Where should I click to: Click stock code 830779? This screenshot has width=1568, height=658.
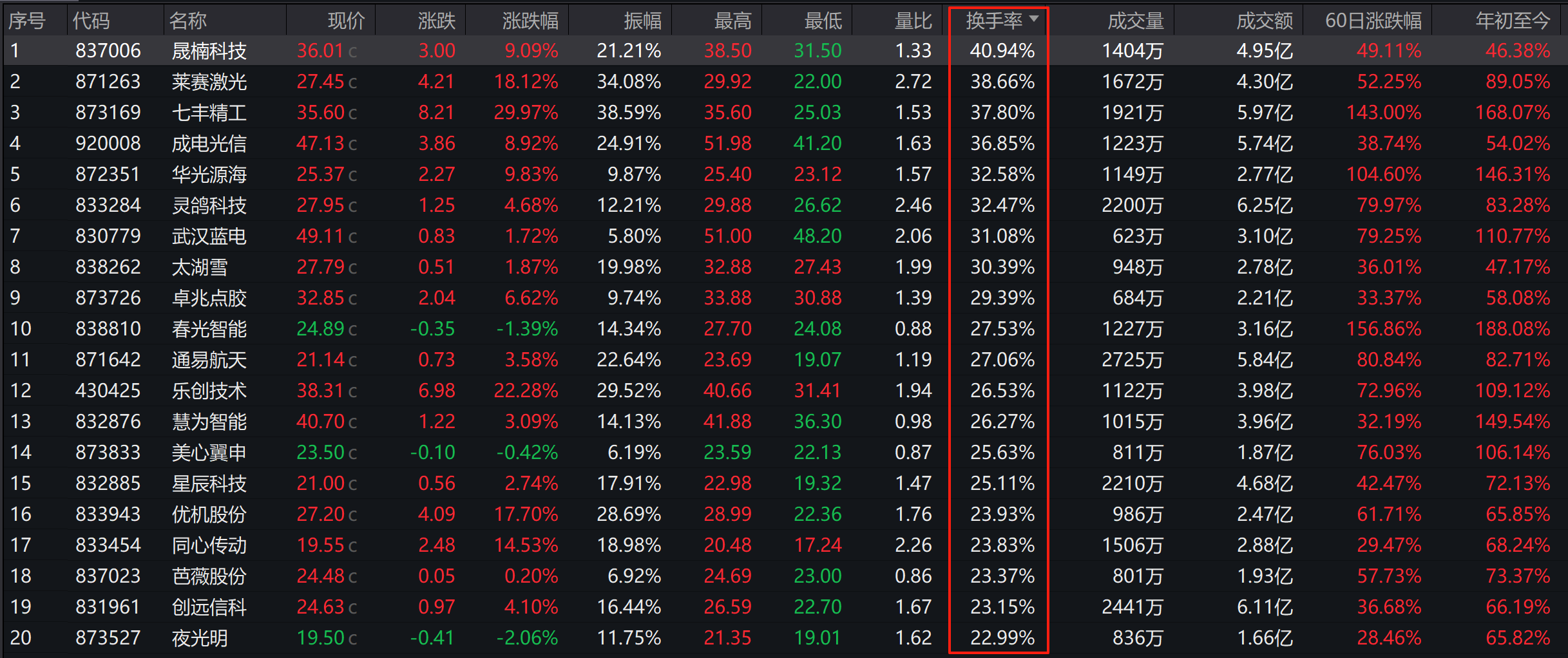click(x=108, y=236)
